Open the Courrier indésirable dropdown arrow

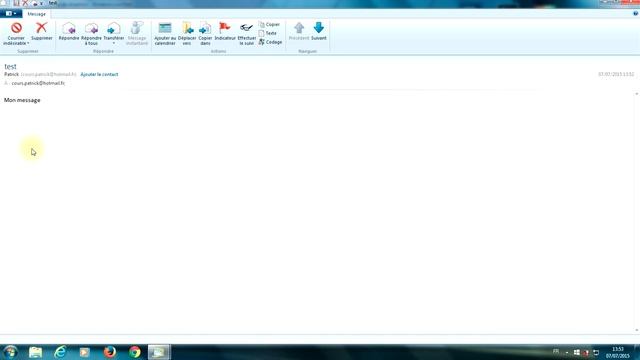pyautogui.click(x=28, y=43)
